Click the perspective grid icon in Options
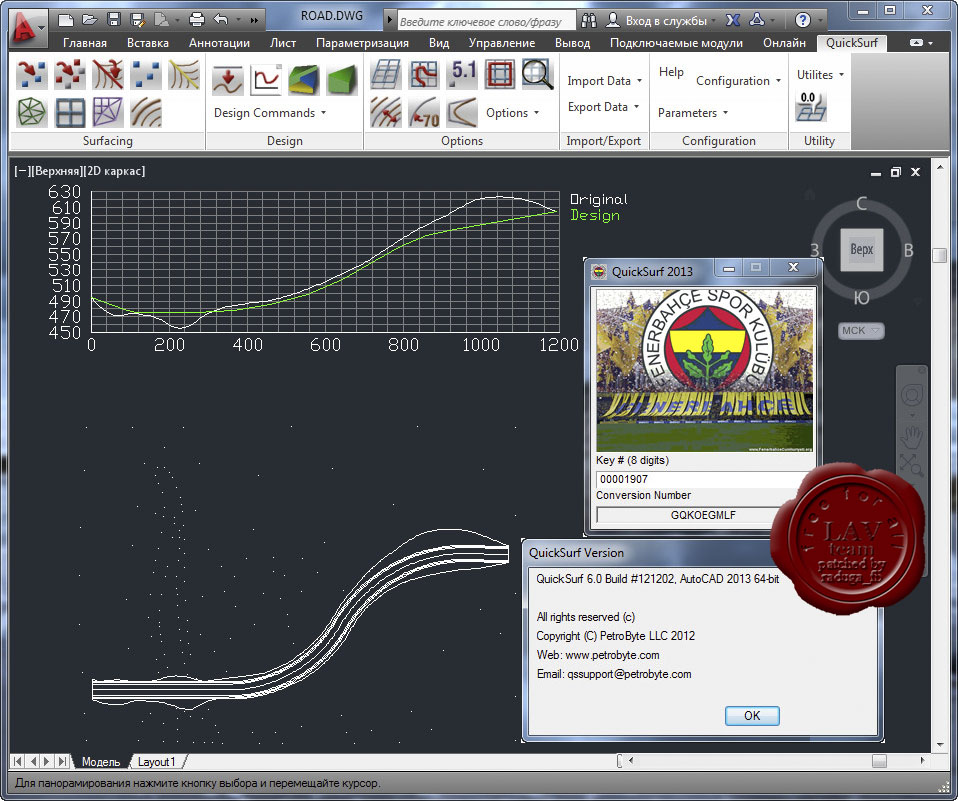 (x=386, y=74)
